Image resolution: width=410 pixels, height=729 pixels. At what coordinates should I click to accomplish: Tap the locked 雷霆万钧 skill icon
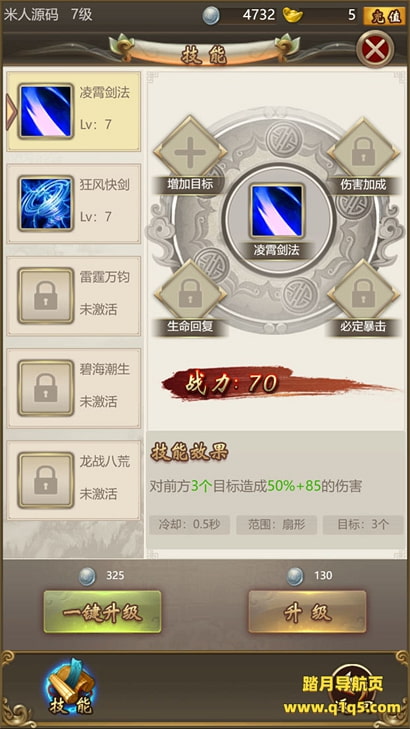click(x=46, y=296)
